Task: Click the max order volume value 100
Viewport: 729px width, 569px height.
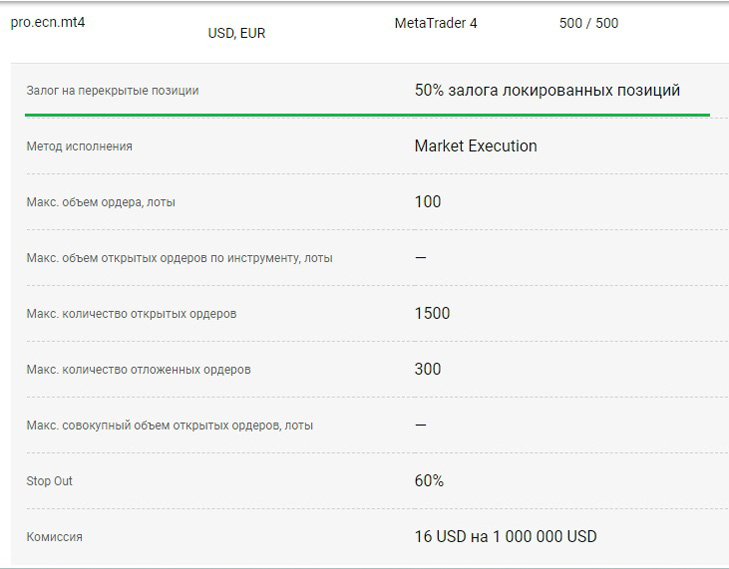Action: [x=427, y=202]
